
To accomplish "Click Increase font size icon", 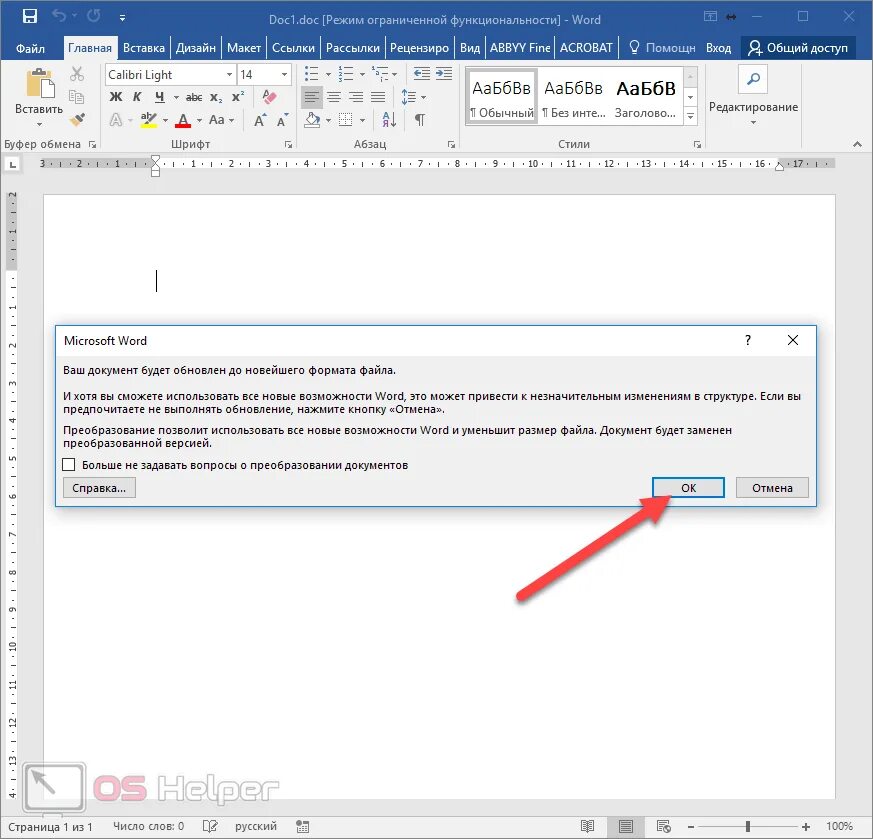I will (x=260, y=120).
